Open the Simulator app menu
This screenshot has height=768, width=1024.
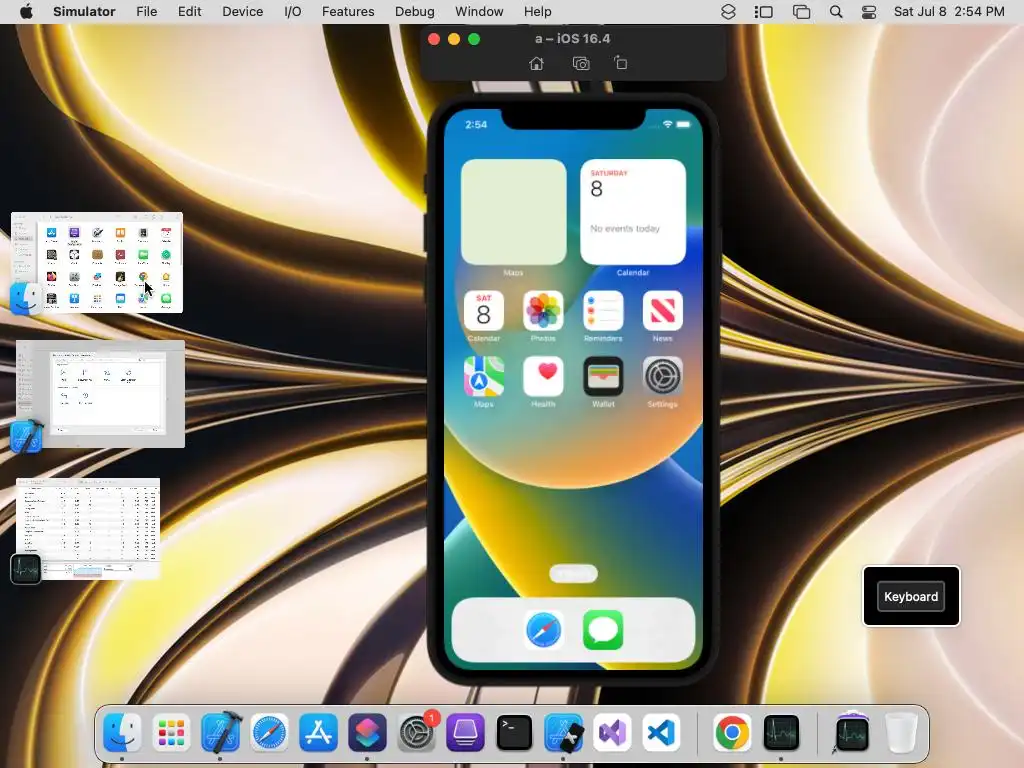(84, 12)
